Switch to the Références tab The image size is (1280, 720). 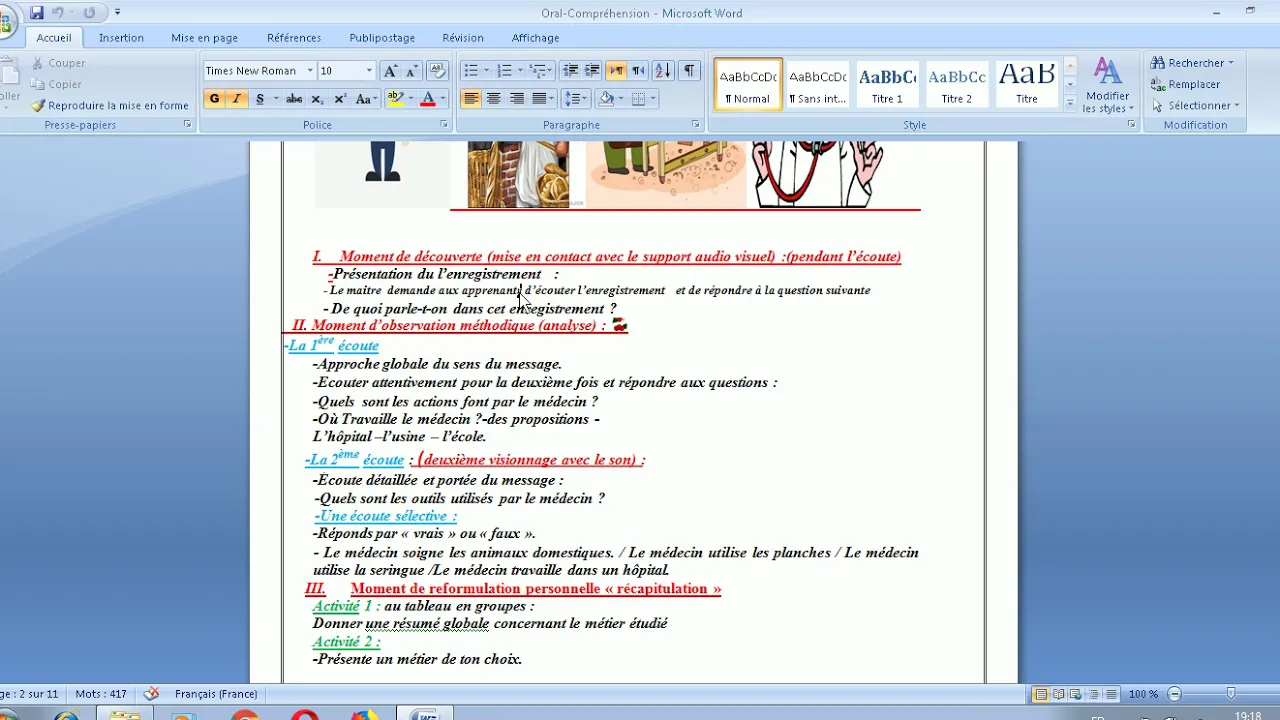pos(294,38)
